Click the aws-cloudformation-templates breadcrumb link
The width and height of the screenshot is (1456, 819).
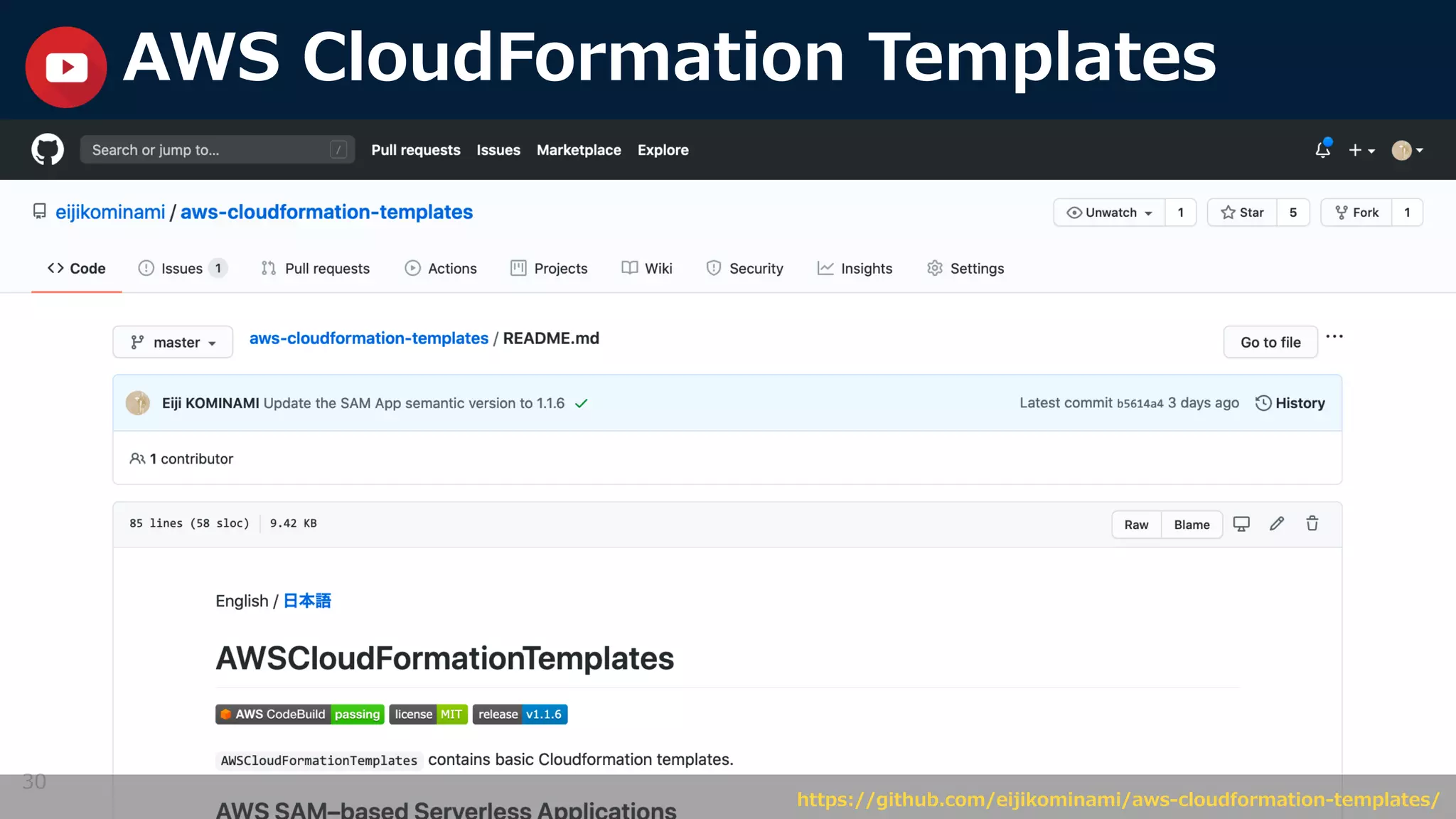coord(369,338)
